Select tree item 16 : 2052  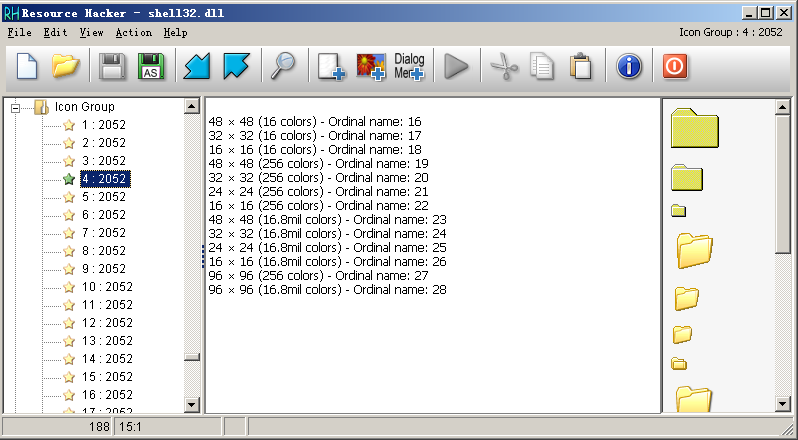pos(107,395)
